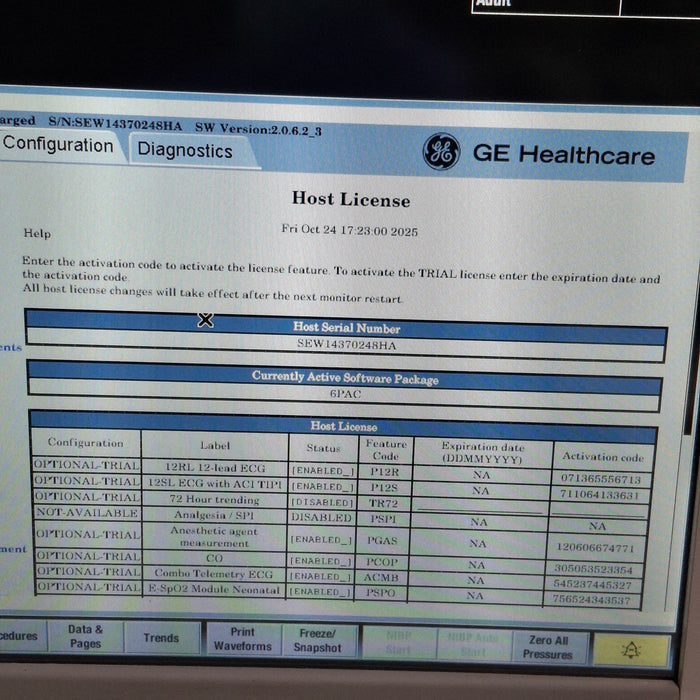The image size is (700, 700).
Task: Click the 'Feature Code' column header
Action: pos(386,450)
